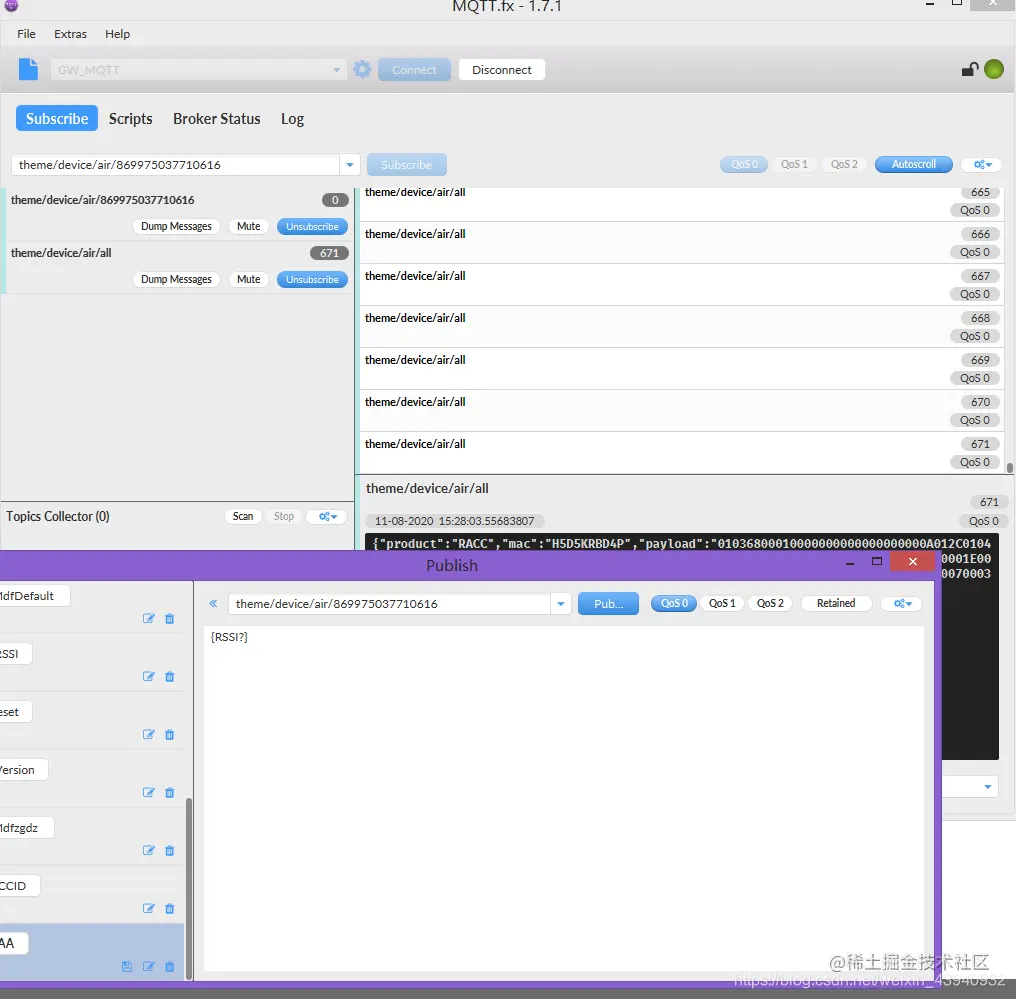Open subscribe options gear menu beside Autoscroll
The image size is (1016, 999).
[982, 165]
